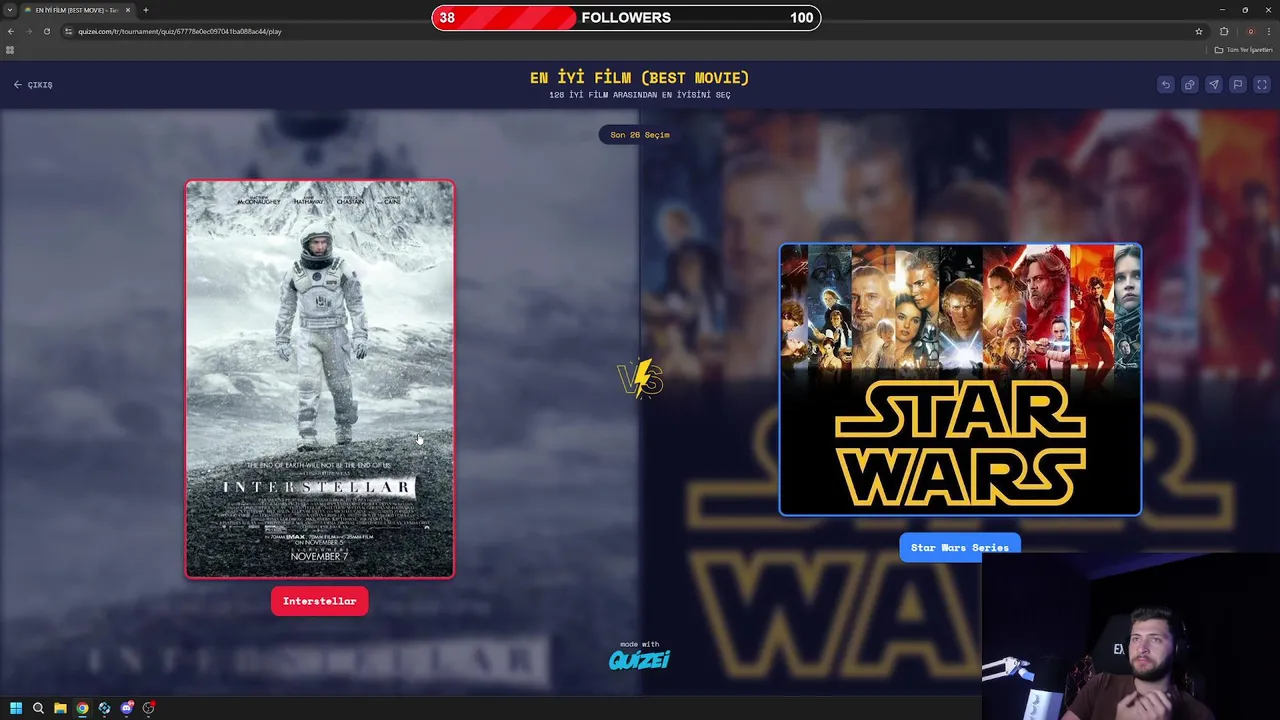Report the quiz with flag icon
The height and width of the screenshot is (720, 1280).
[x=1237, y=85]
